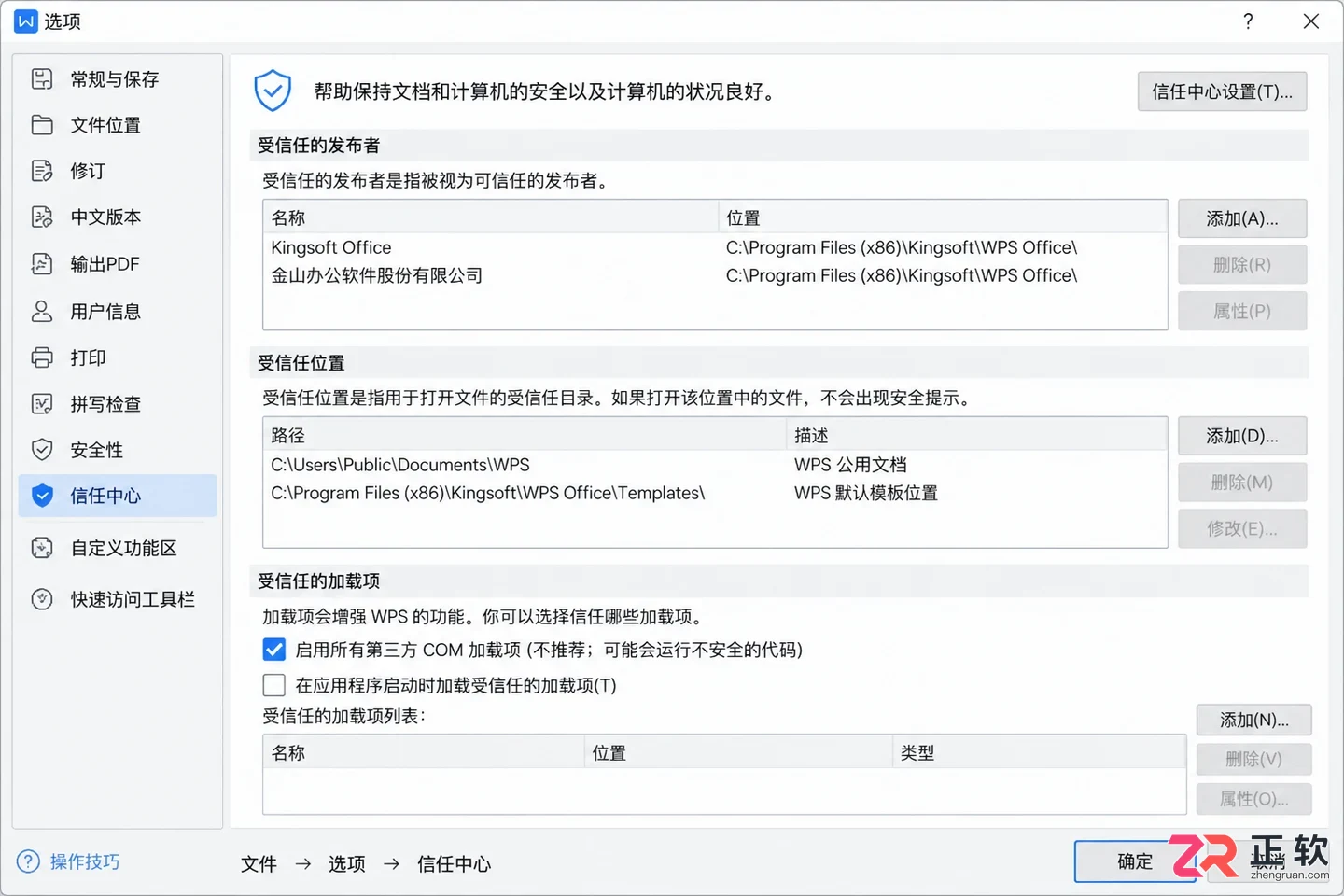Click the 路径 column header
Viewport: 1344px width, 896px height.
coord(525,435)
